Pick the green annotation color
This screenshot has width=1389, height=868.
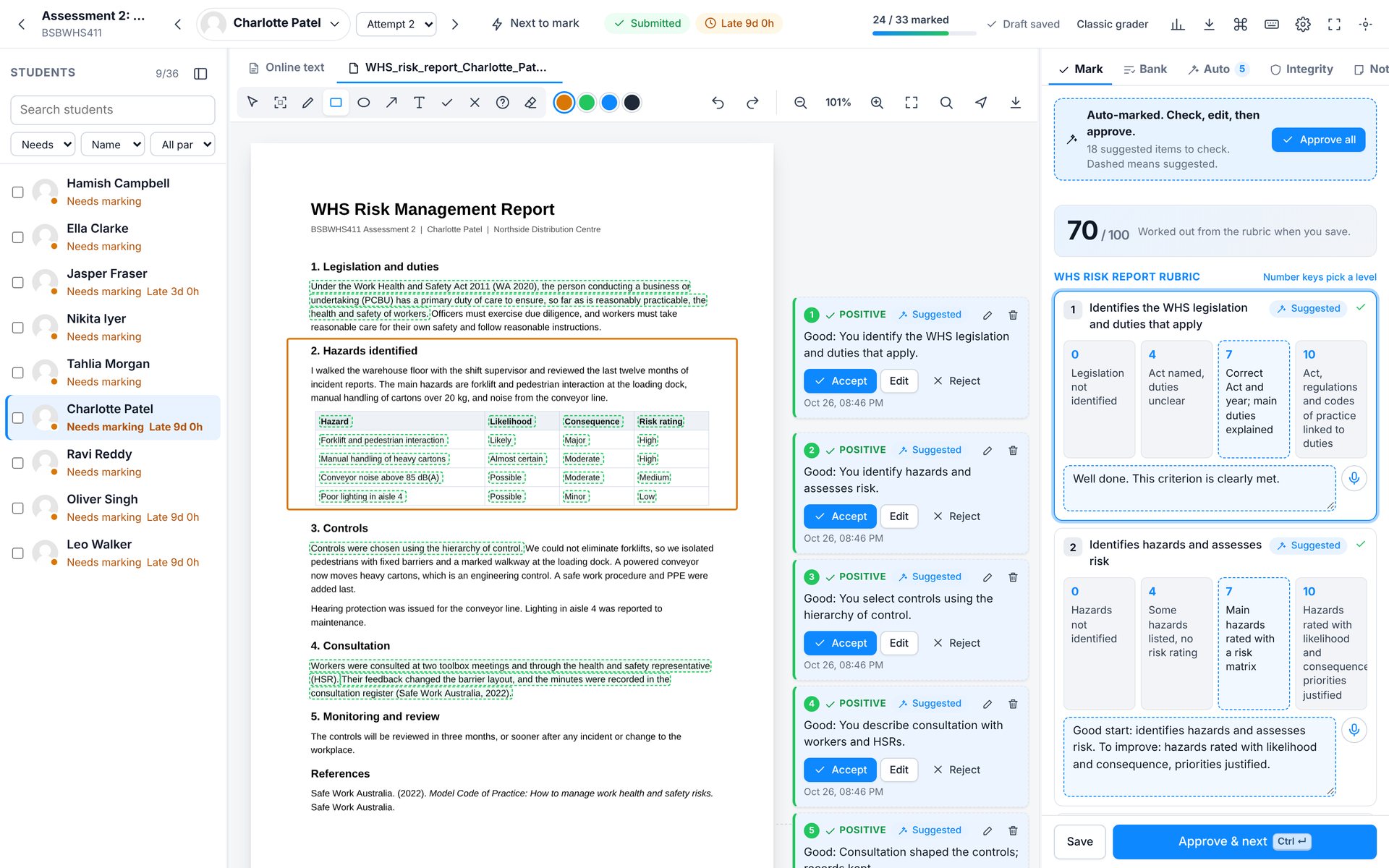coord(587,103)
